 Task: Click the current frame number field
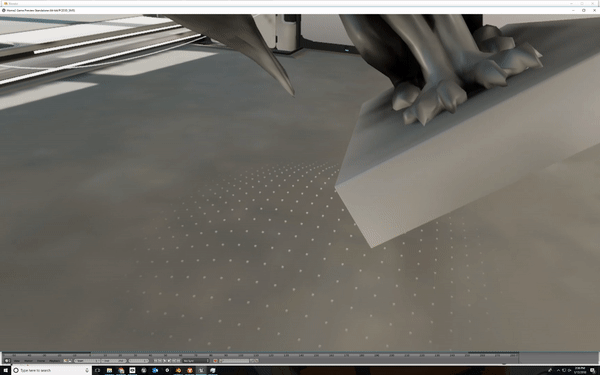(x=139, y=360)
